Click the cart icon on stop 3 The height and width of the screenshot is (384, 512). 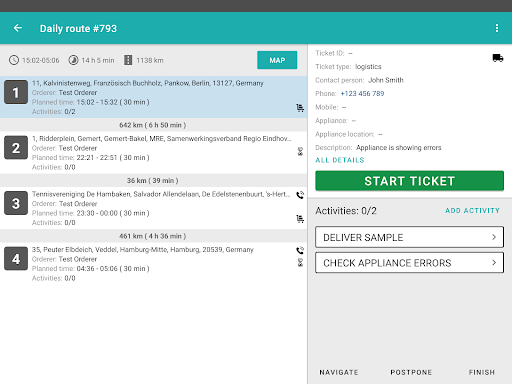coord(300,219)
